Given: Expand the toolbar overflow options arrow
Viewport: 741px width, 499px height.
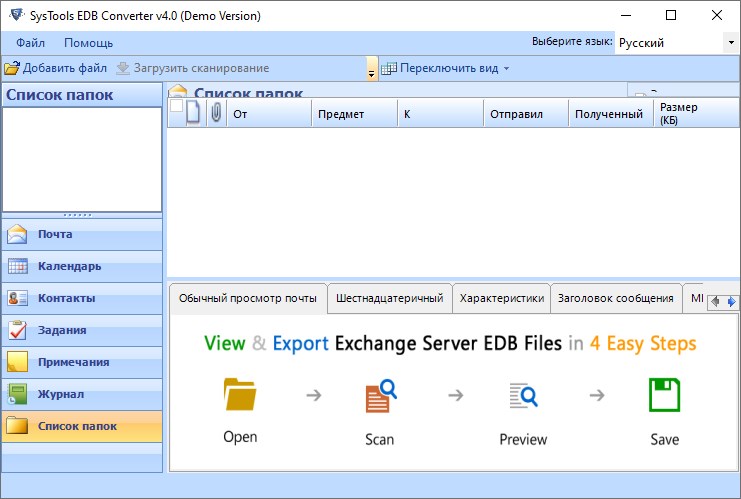Looking at the screenshot, I should [x=371, y=69].
